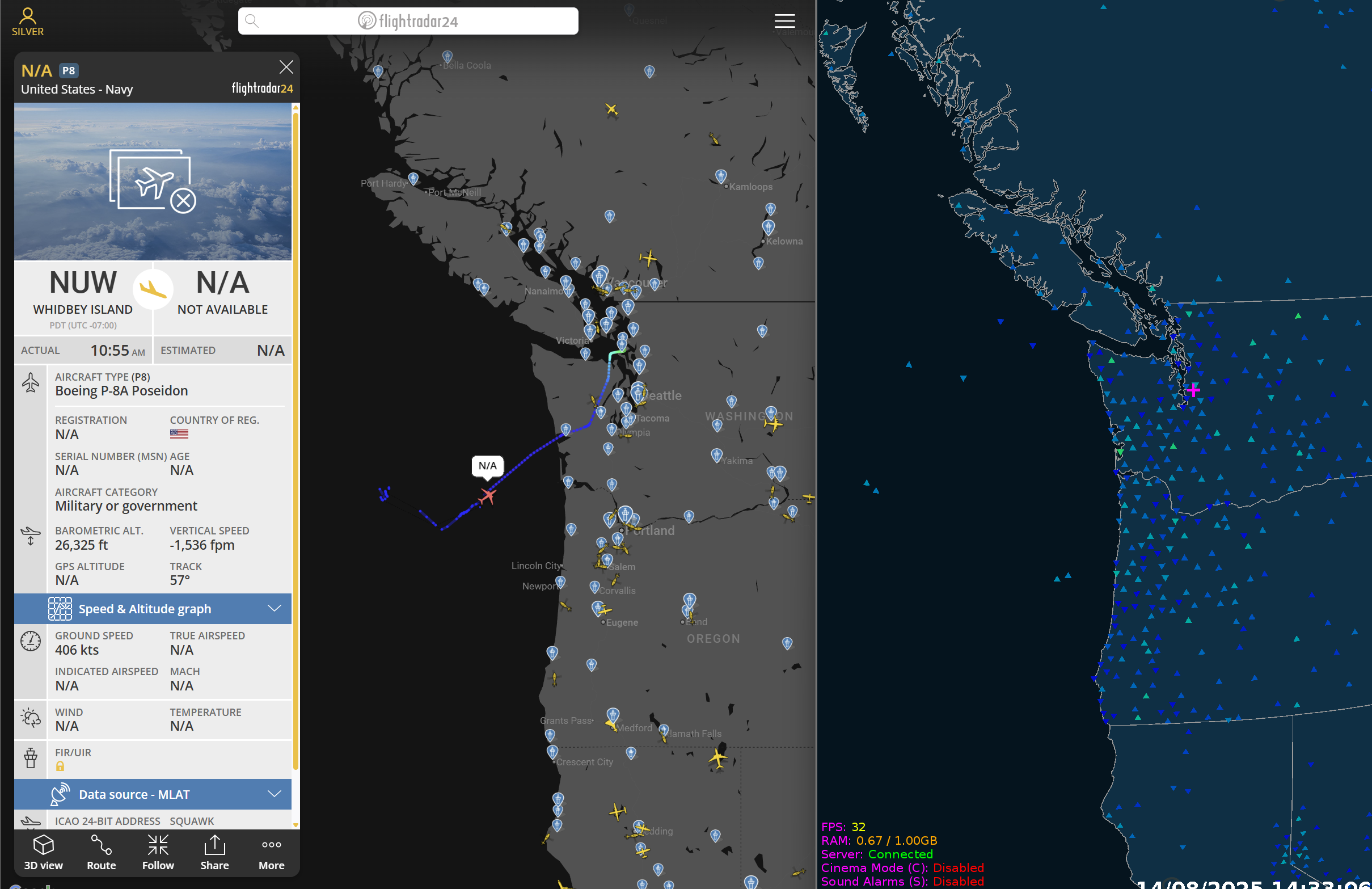Image resolution: width=1372 pixels, height=889 pixels.
Task: Open the hamburger main menu
Action: (x=784, y=22)
